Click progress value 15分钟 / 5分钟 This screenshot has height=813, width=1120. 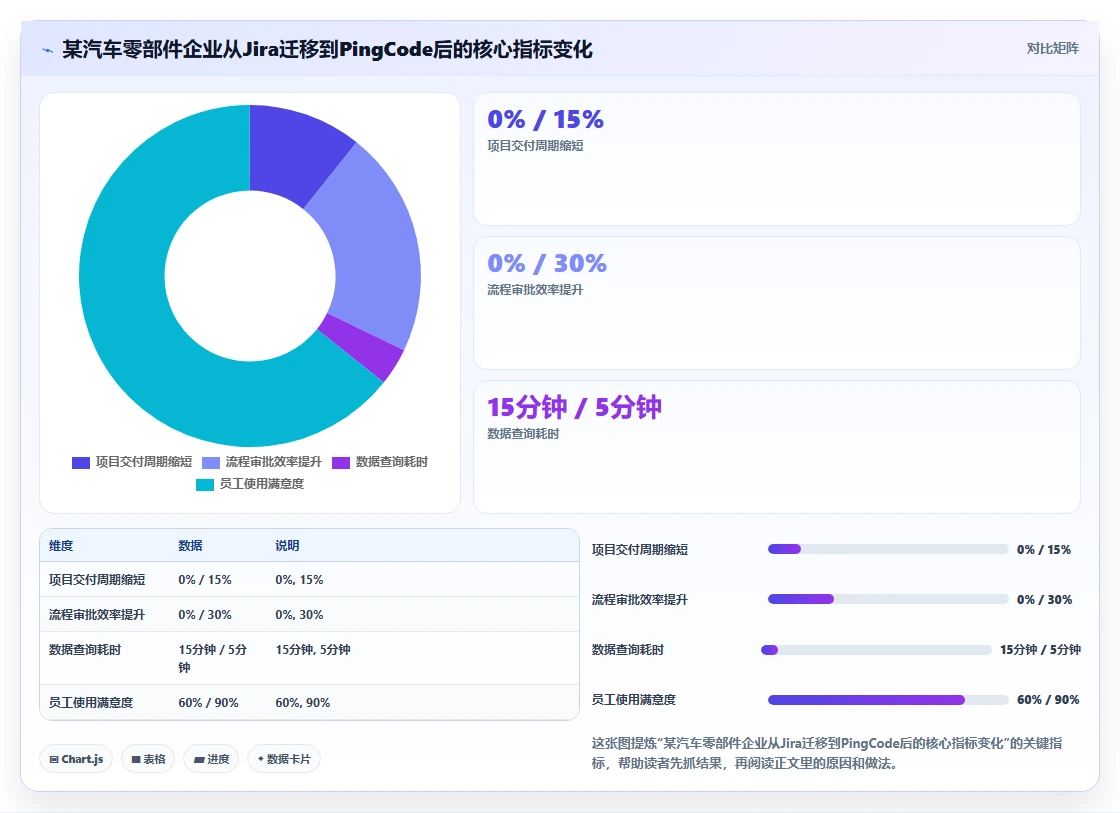point(1040,649)
